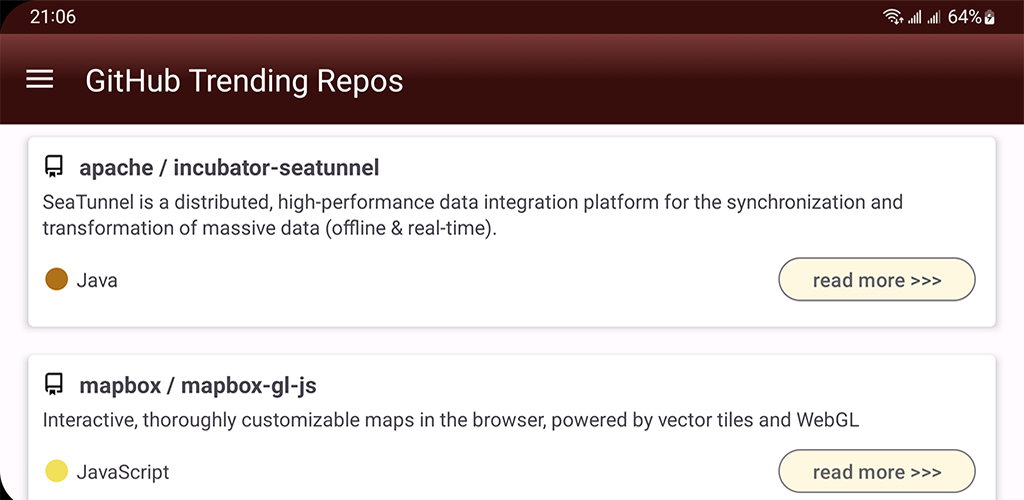Tap the first cellular signal bars icon
Viewport: 1024px width, 500px height.
point(914,18)
